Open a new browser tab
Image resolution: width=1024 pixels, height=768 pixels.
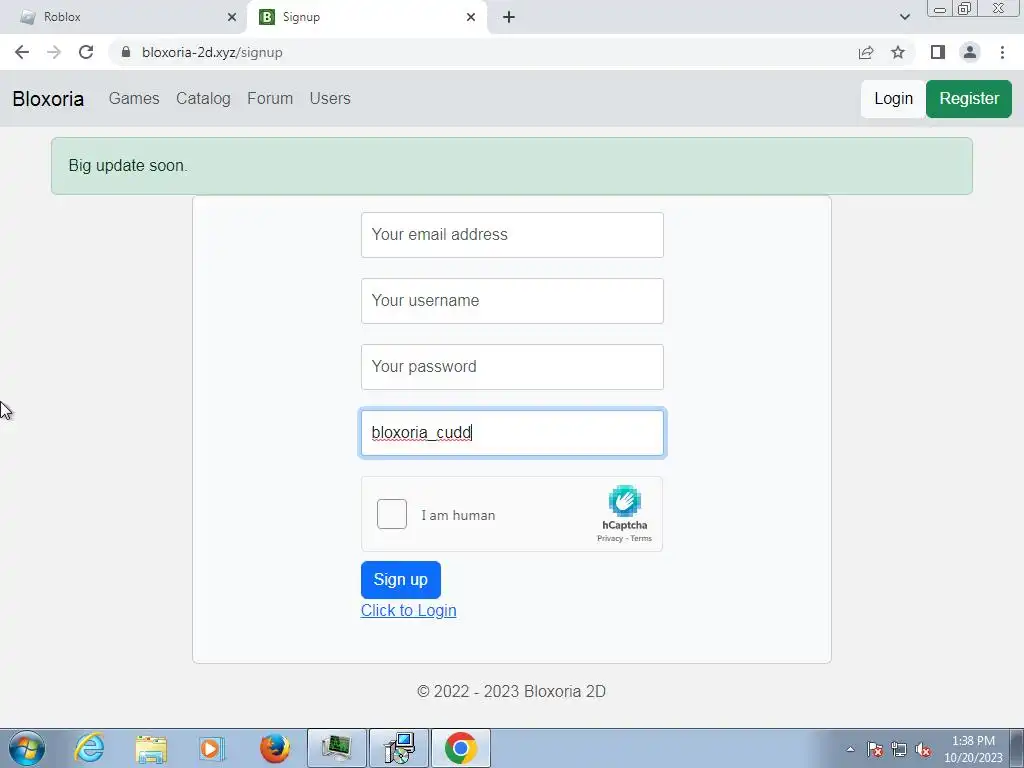[509, 17]
